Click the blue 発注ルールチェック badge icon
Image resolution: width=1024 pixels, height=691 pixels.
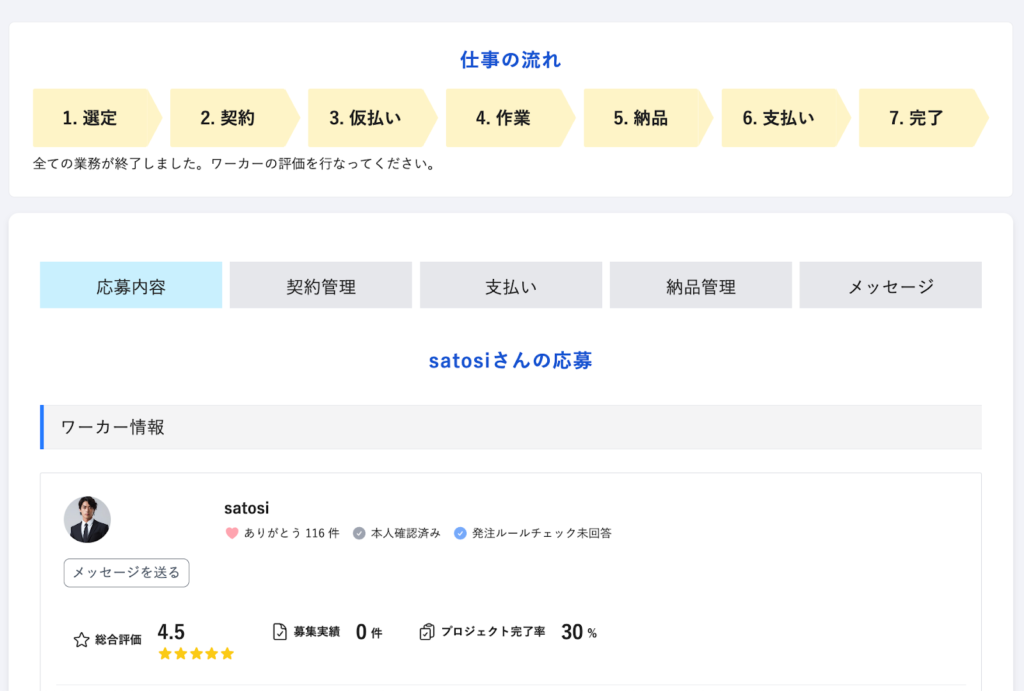pos(460,533)
